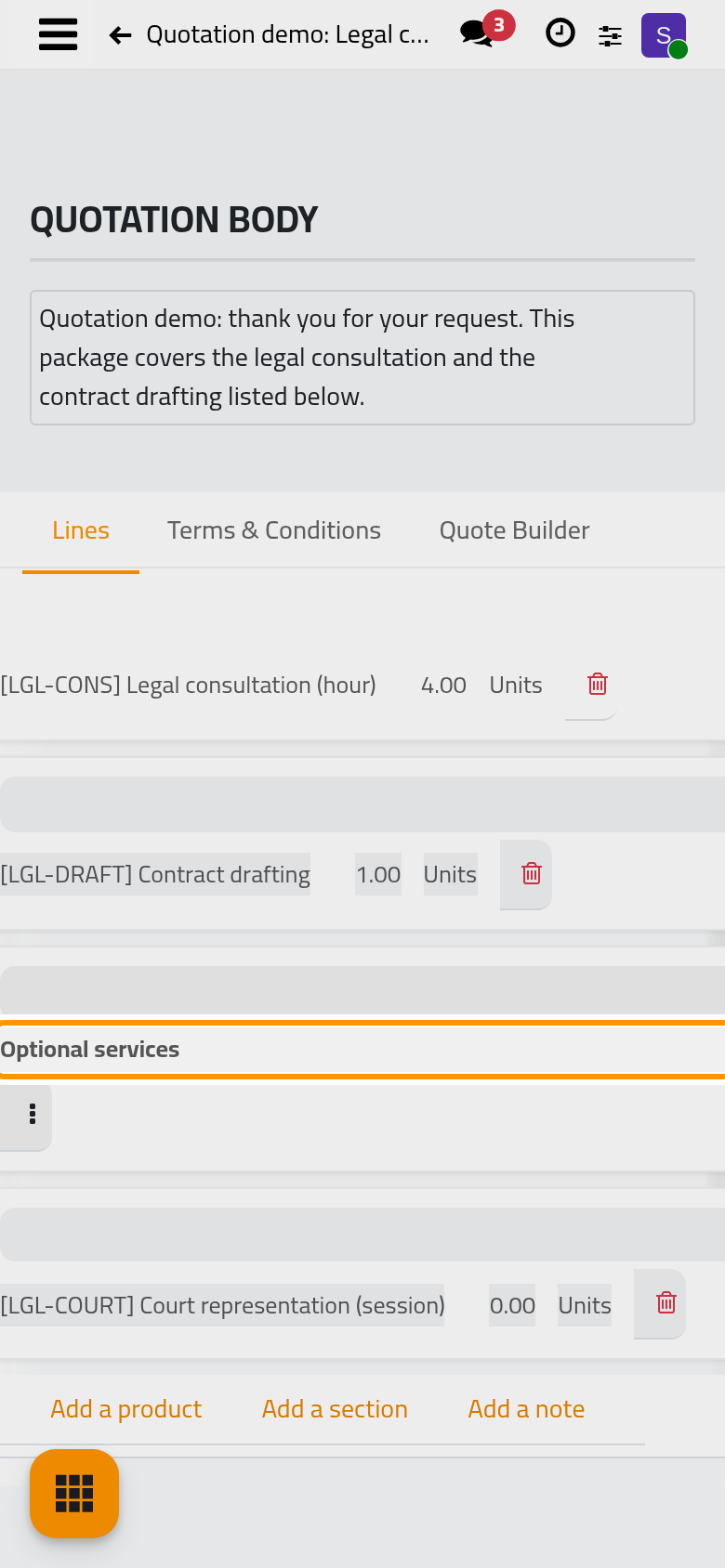Viewport: 725px width, 1568px height.
Task: Select the Court representation (session) product
Action: [x=222, y=1305]
